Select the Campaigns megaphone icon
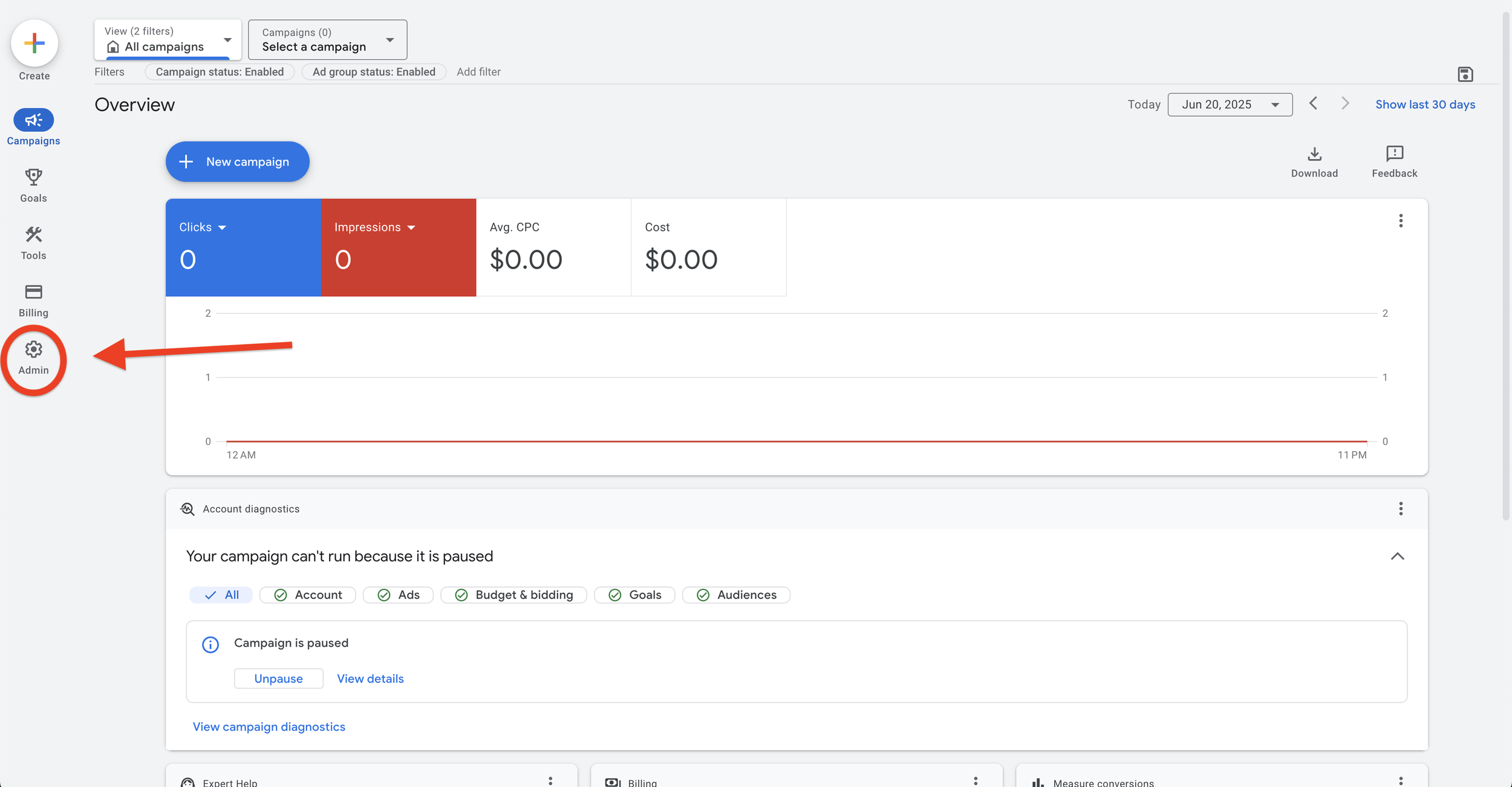1512x787 pixels. pos(33,120)
